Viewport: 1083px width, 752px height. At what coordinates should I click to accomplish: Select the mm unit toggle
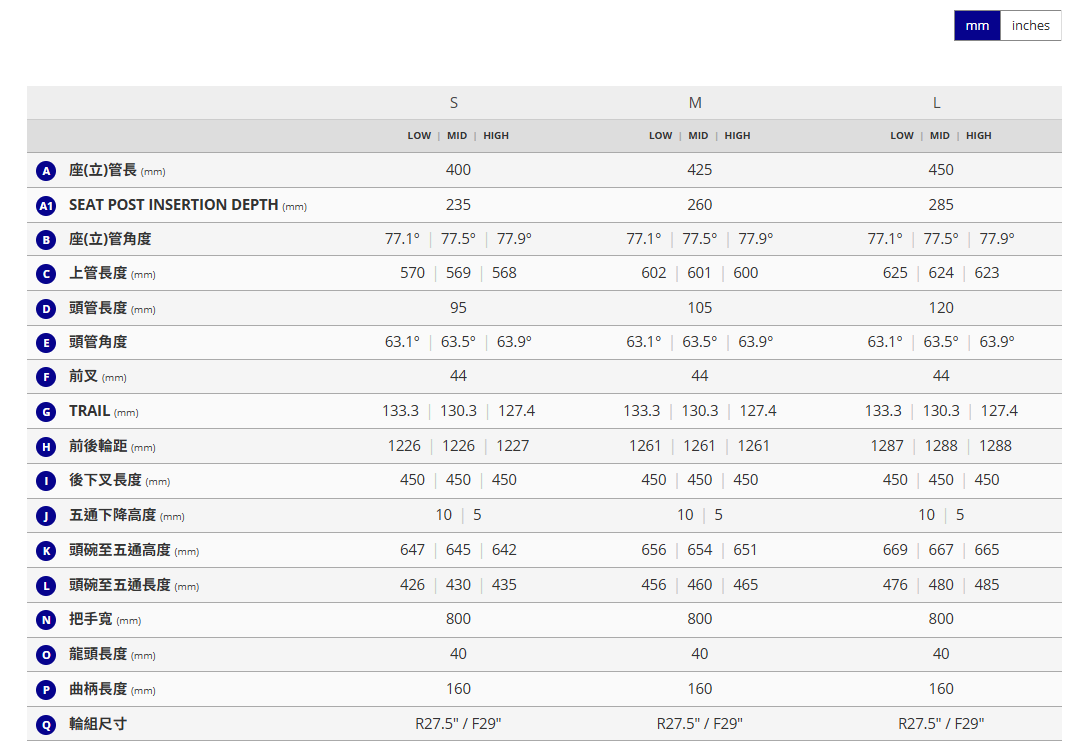[977, 26]
